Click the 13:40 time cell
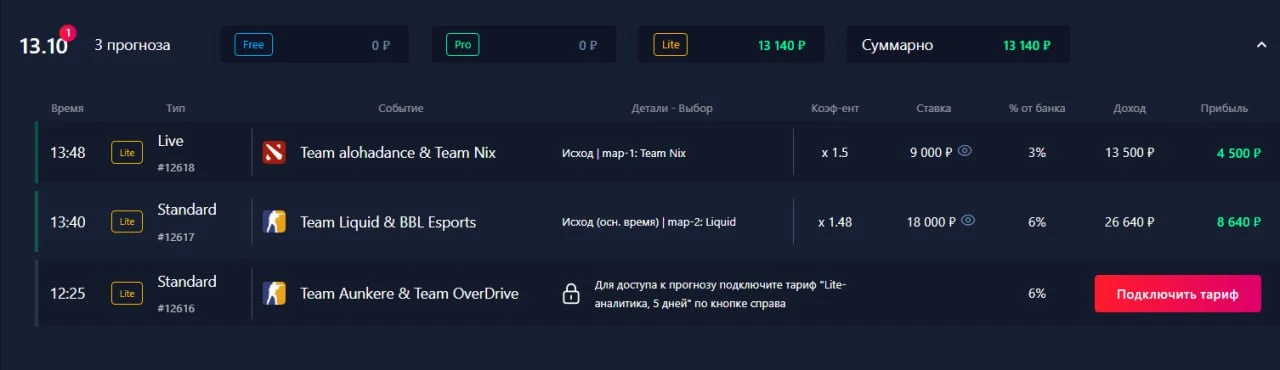The height and width of the screenshot is (370, 1280). pos(68,222)
